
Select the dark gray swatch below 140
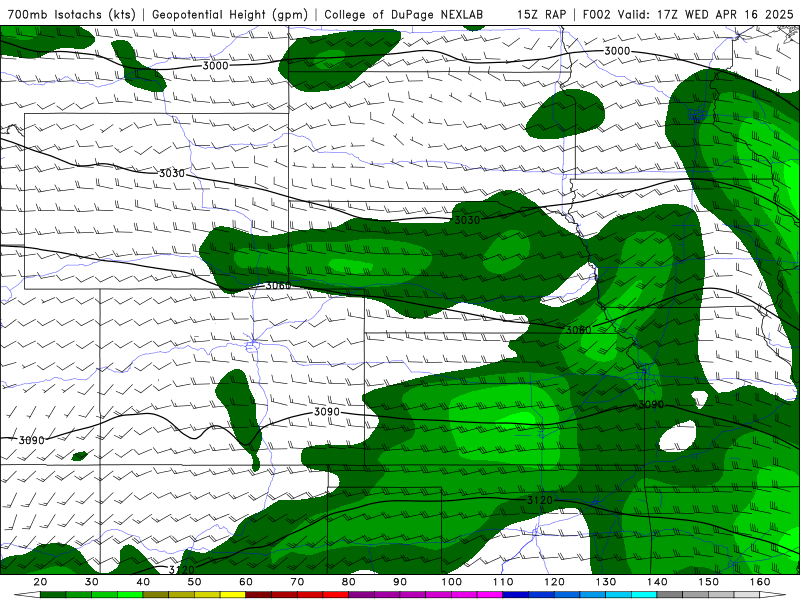[670, 595]
